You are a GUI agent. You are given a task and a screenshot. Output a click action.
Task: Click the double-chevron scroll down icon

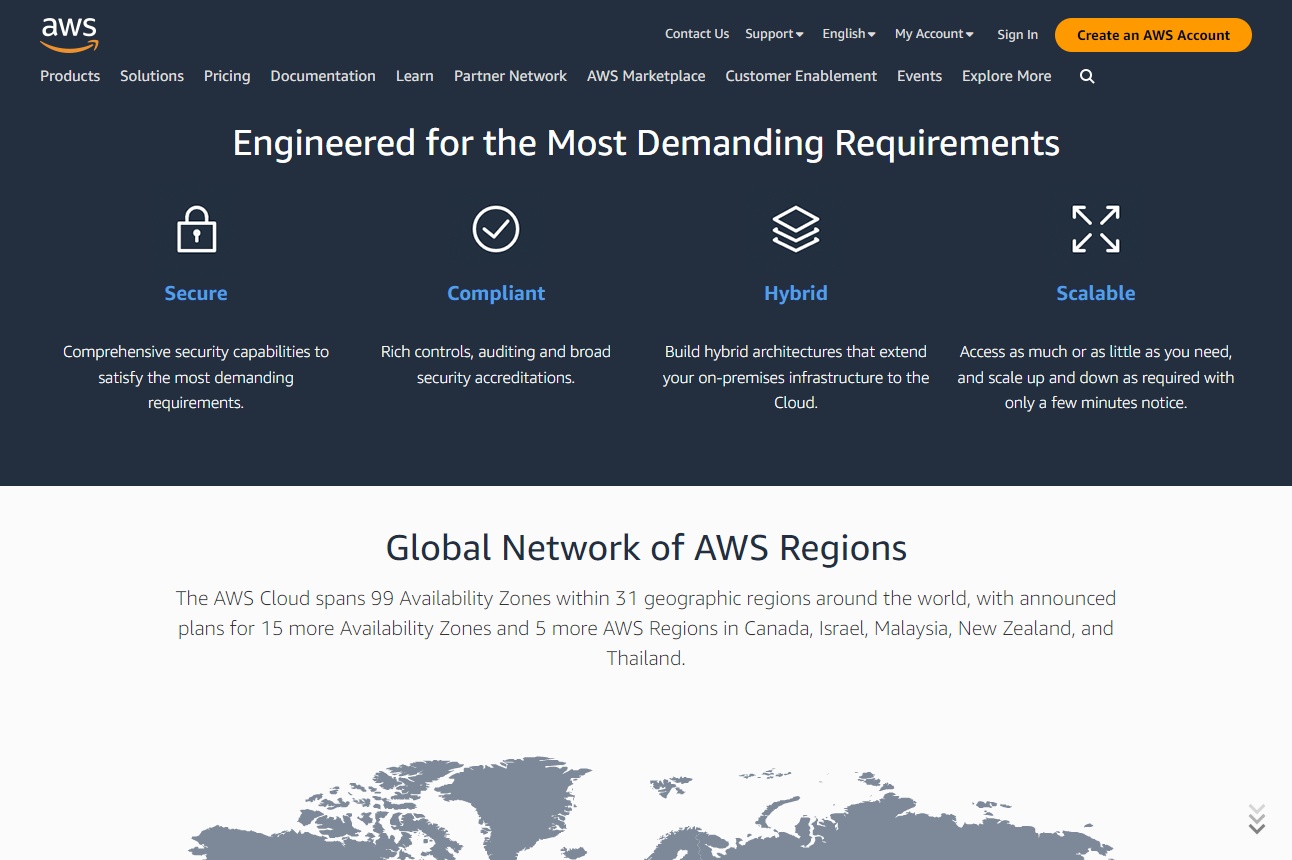point(1257,818)
